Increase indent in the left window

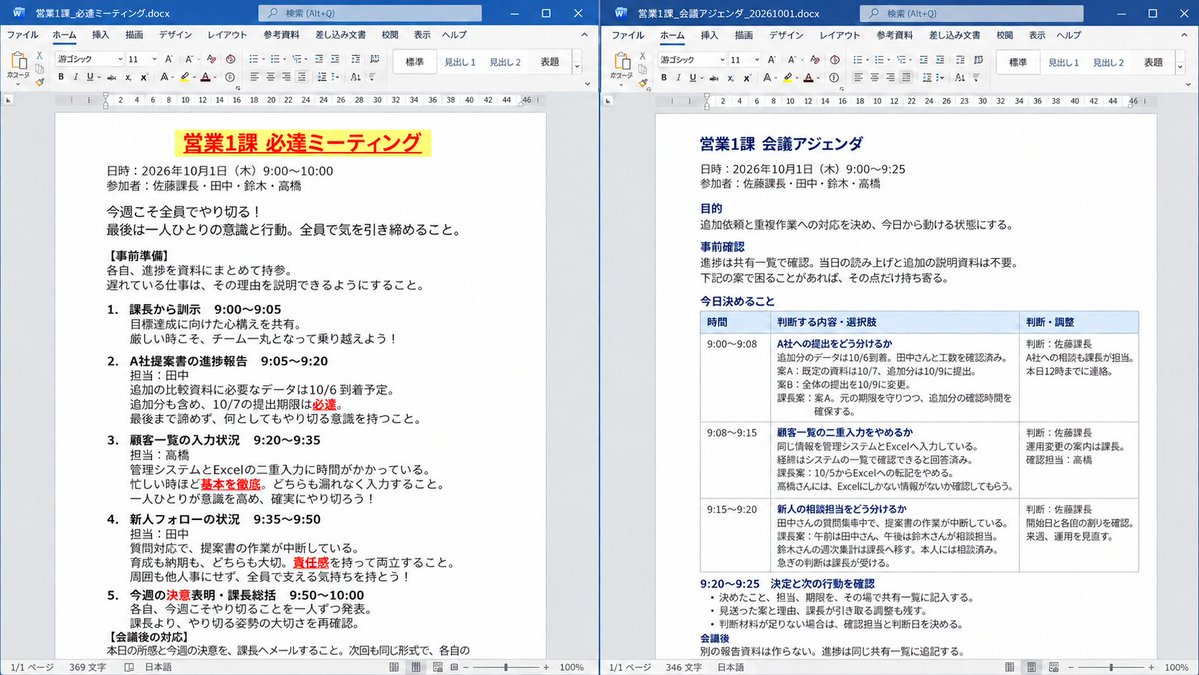(x=335, y=59)
